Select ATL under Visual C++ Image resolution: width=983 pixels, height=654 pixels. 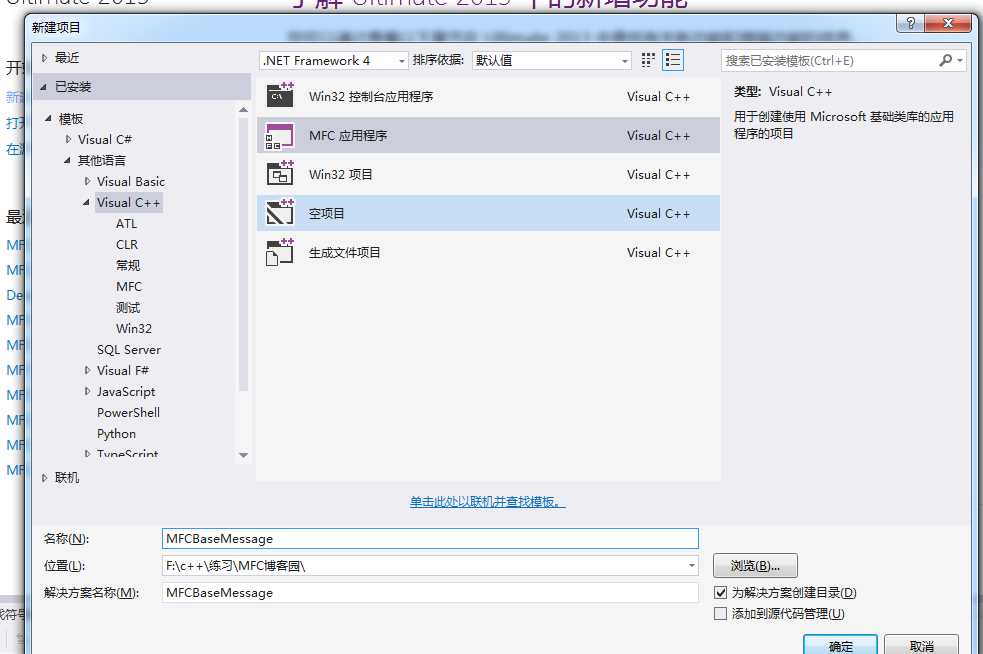click(127, 224)
